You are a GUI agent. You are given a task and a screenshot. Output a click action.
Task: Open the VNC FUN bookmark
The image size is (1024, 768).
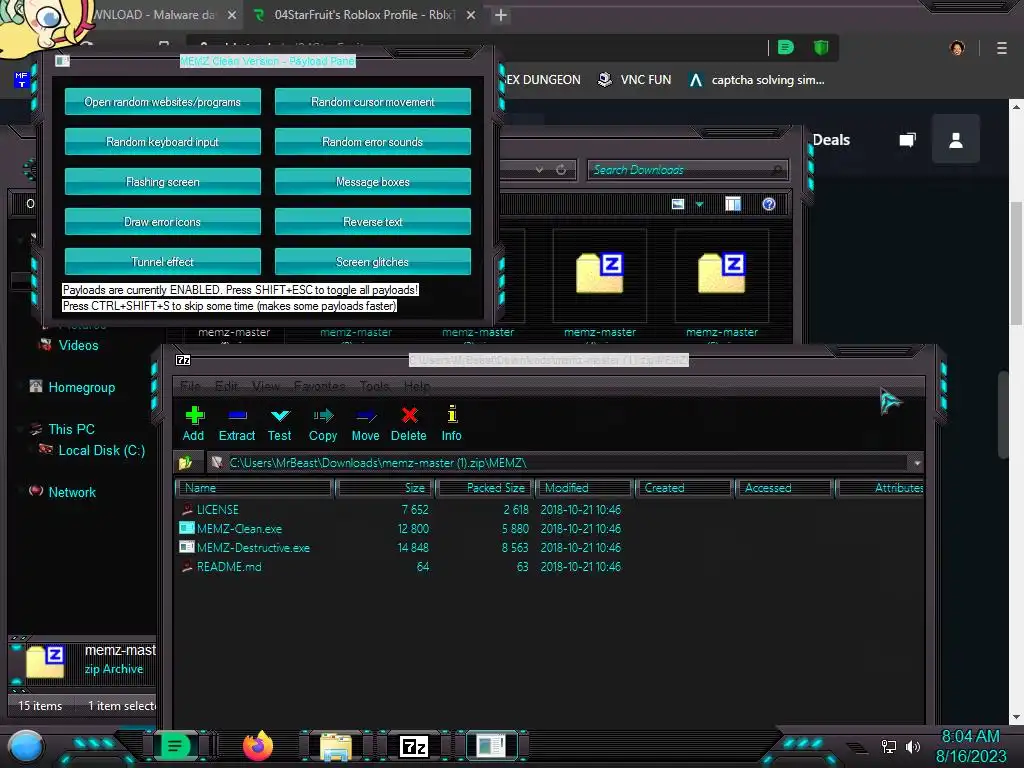636,80
